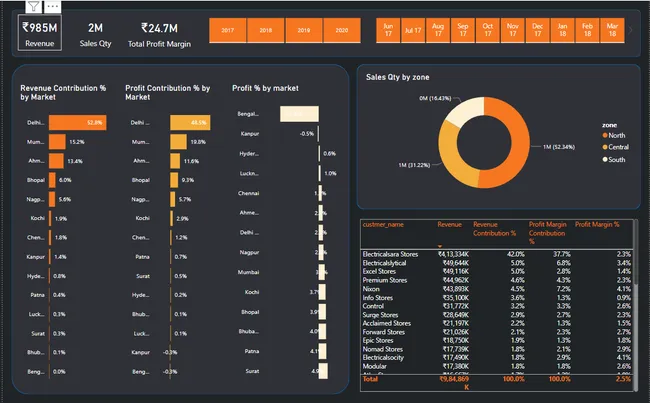The width and height of the screenshot is (650, 403).
Task: Select the ₹24.7M Total Profit Margin card
Action: click(x=159, y=34)
